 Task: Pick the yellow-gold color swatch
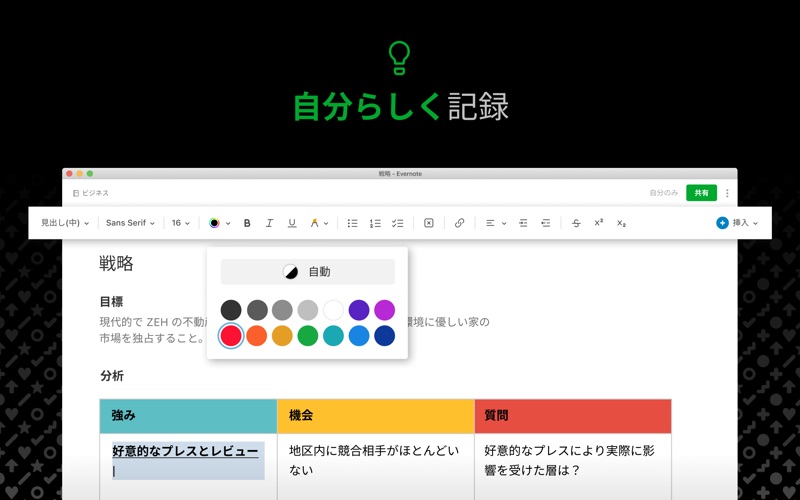(x=282, y=336)
